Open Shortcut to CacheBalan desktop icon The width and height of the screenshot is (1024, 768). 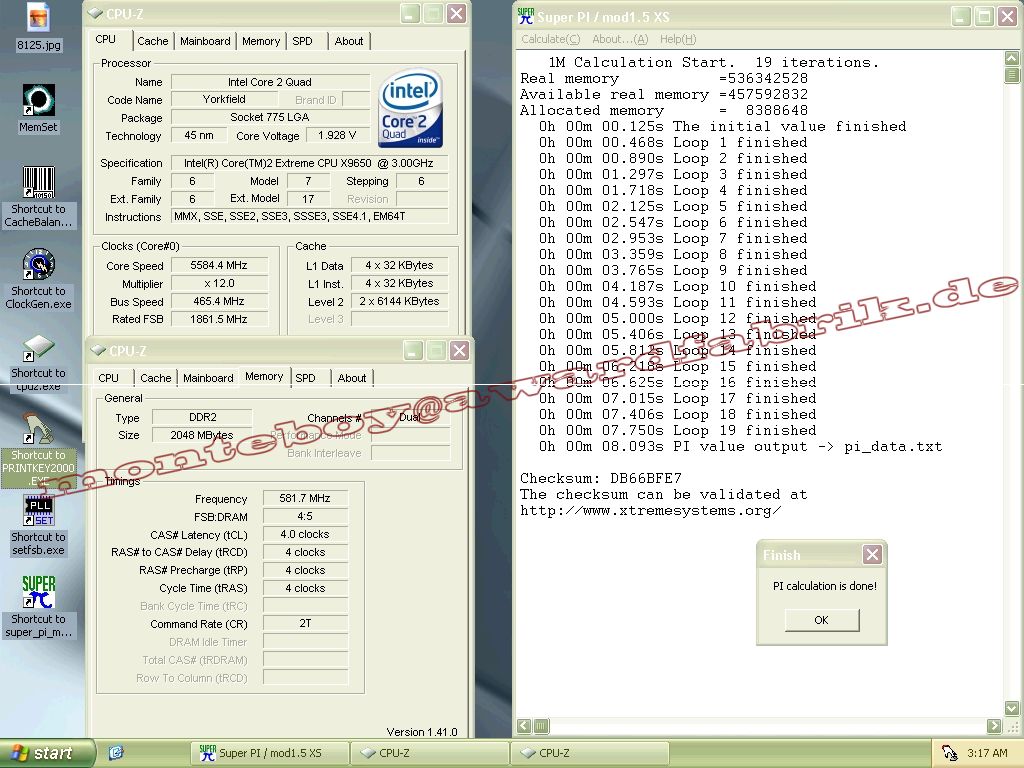(39, 182)
